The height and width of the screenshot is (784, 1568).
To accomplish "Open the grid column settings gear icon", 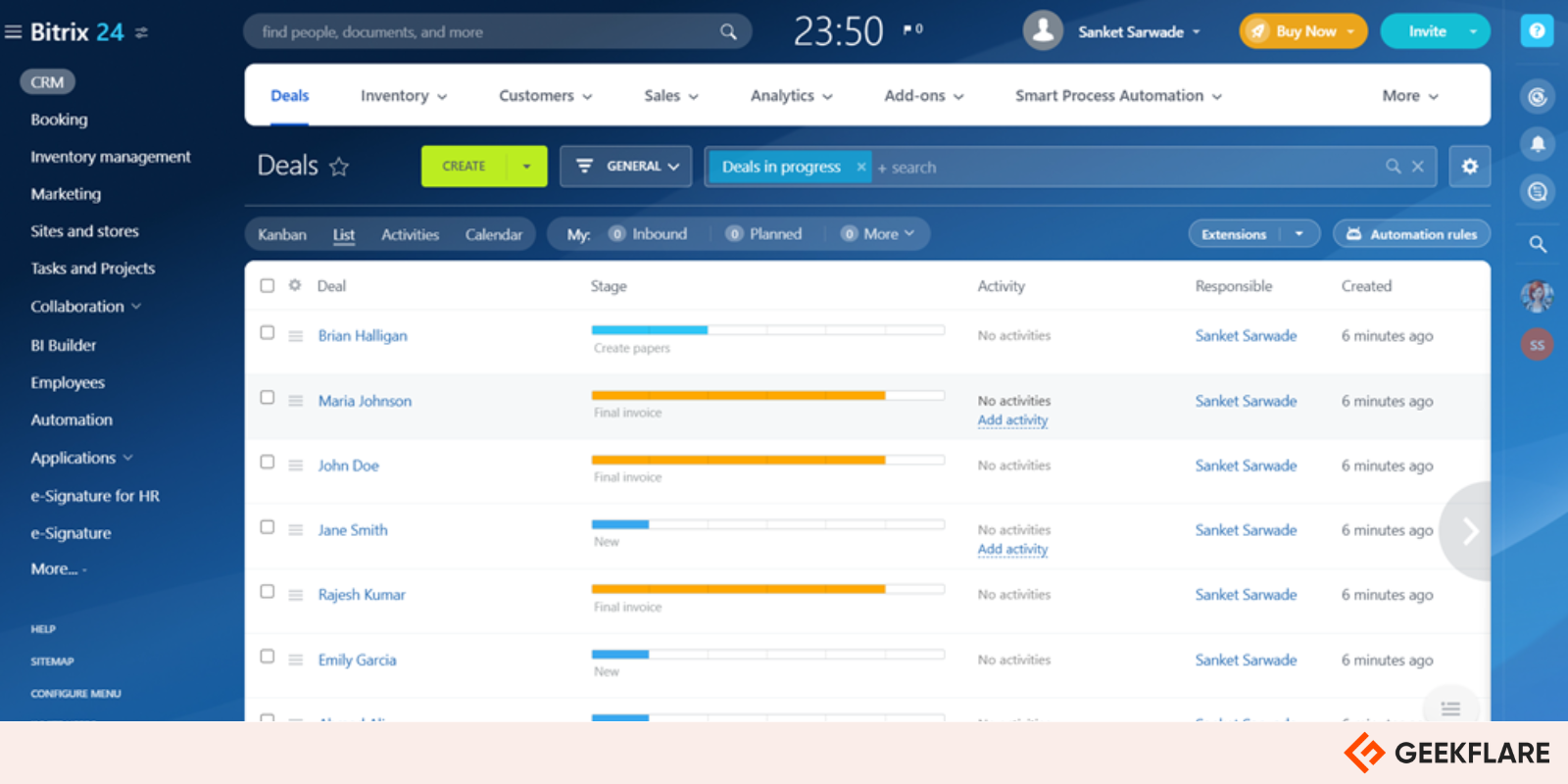I will [x=295, y=285].
